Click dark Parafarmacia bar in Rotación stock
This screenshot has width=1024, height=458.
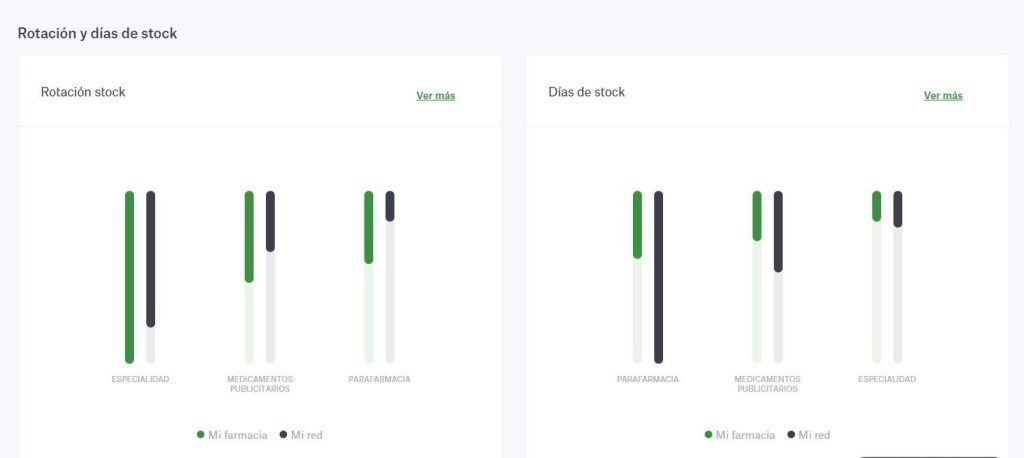[390, 206]
